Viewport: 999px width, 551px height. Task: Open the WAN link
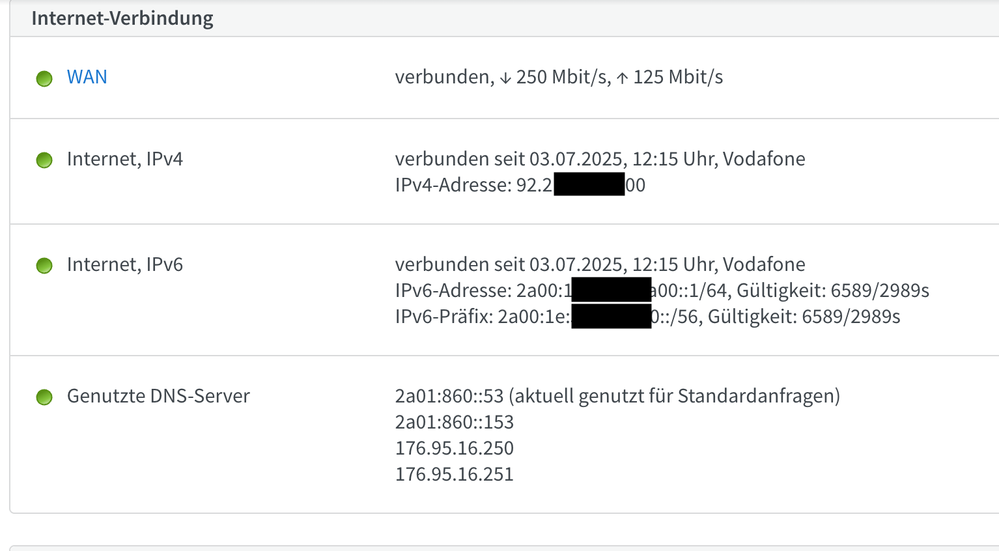87,77
